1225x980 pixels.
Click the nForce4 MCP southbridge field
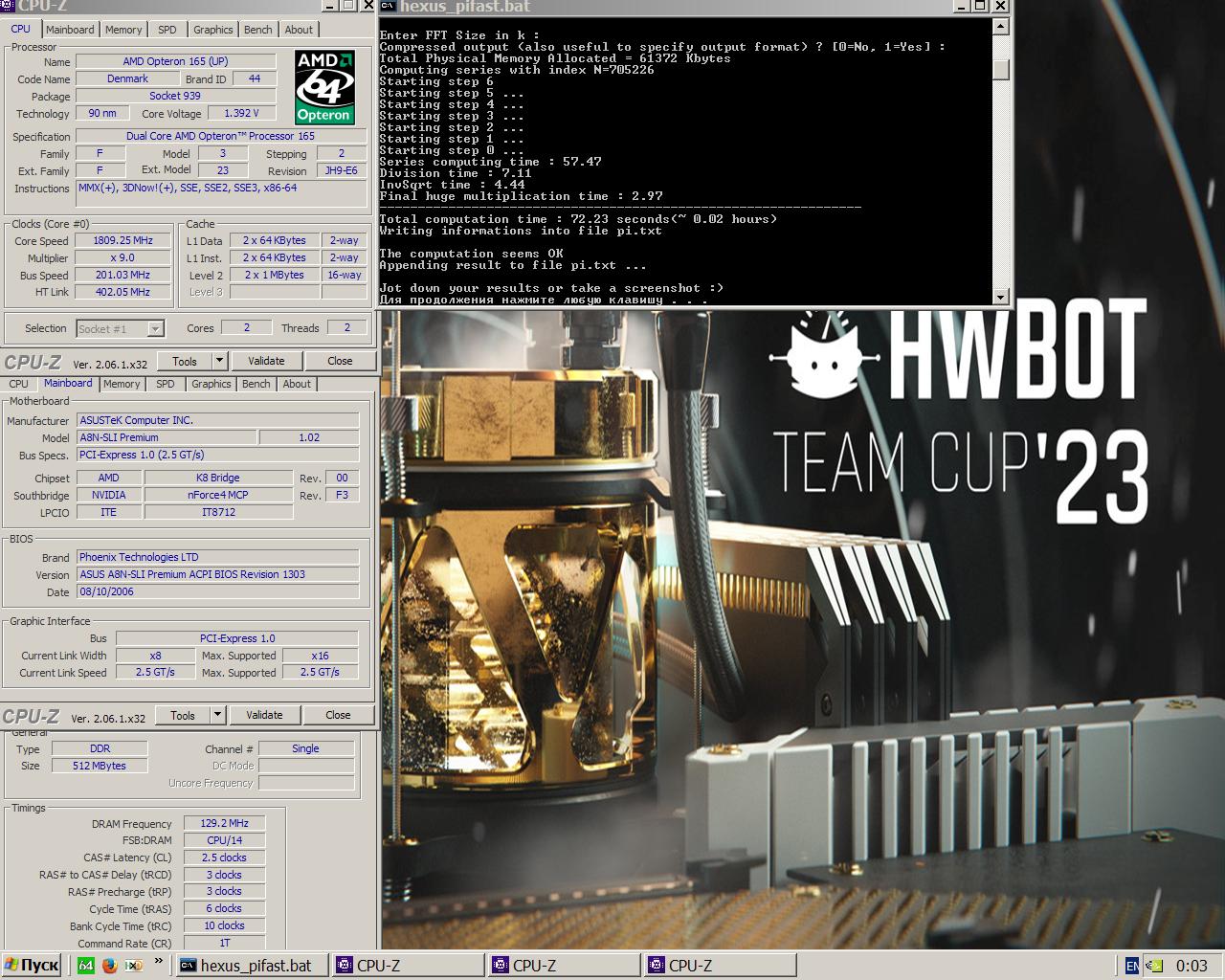pyautogui.click(x=218, y=495)
